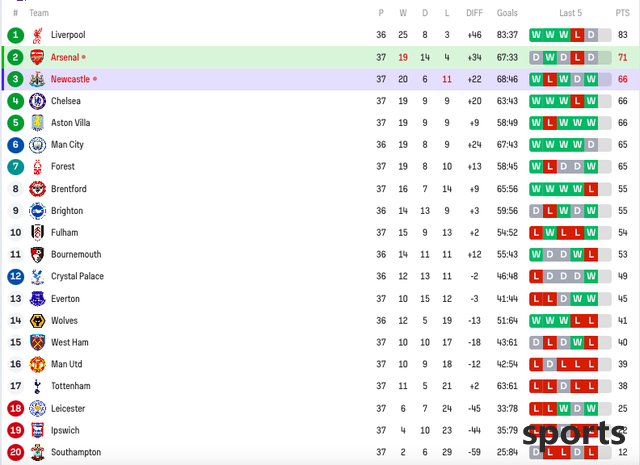
Task: Click the Wolves wolf-head logo
Action: (x=37, y=320)
